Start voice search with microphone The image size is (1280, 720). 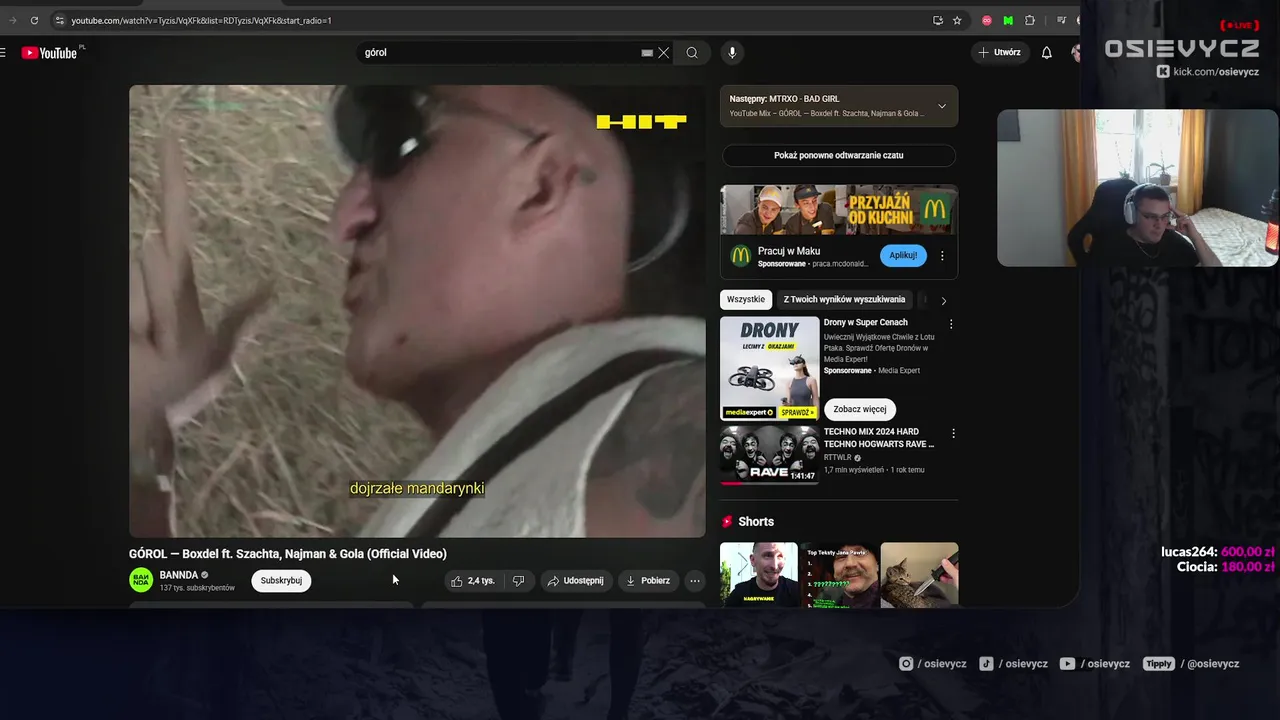pyautogui.click(x=732, y=53)
